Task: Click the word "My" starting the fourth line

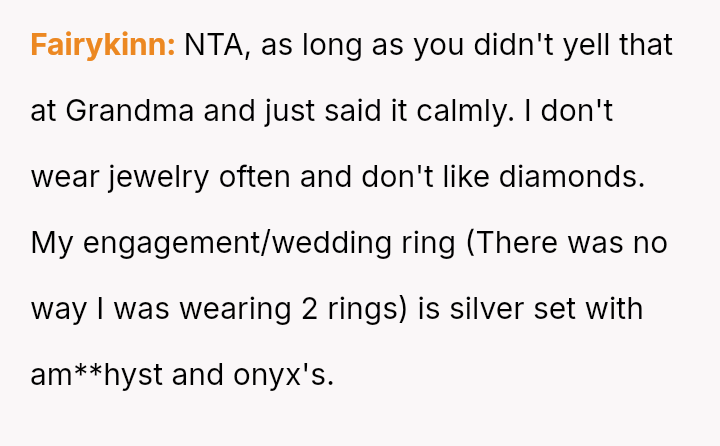Action: click(x=48, y=244)
